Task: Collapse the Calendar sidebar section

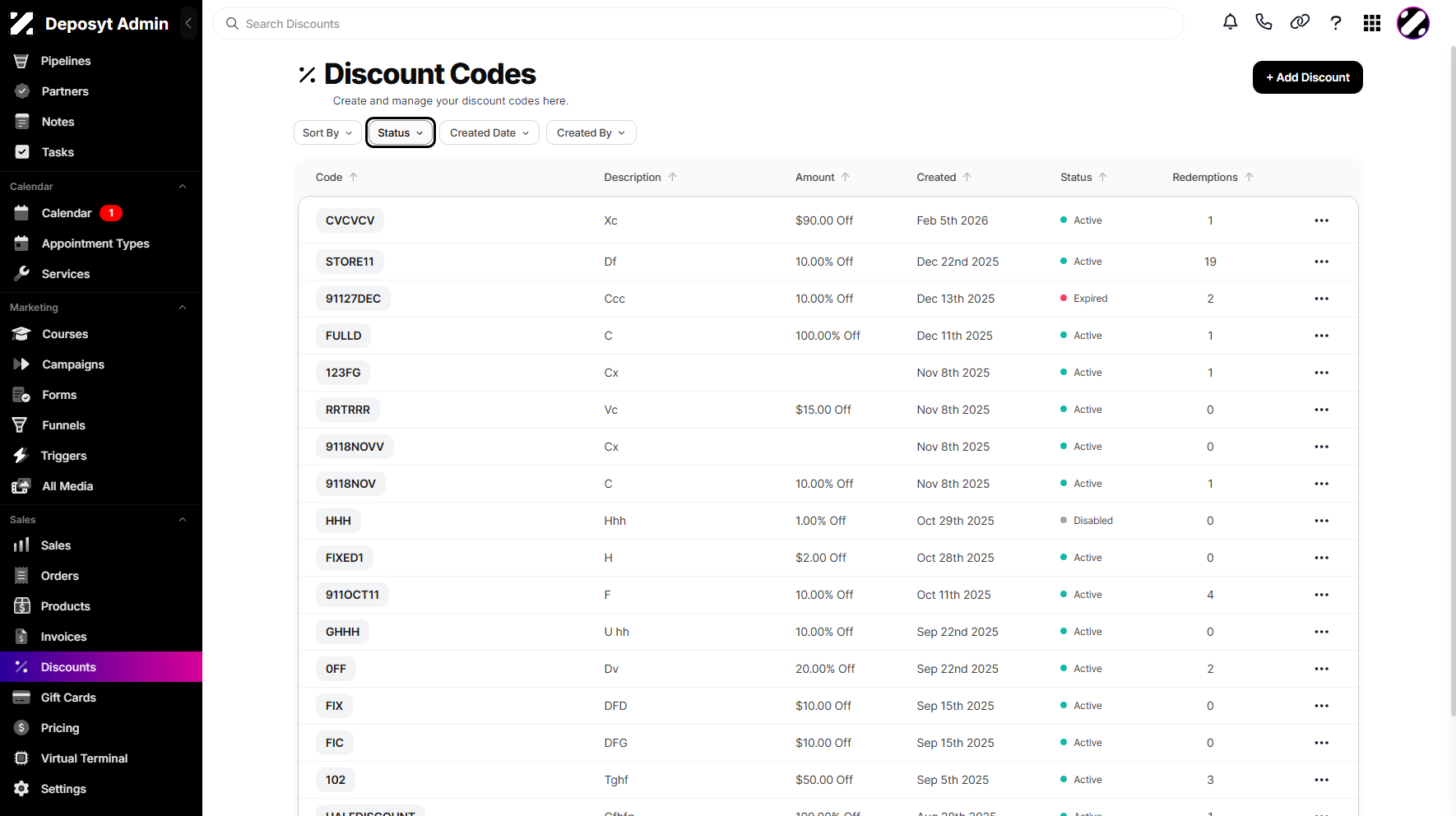Action: (183, 187)
